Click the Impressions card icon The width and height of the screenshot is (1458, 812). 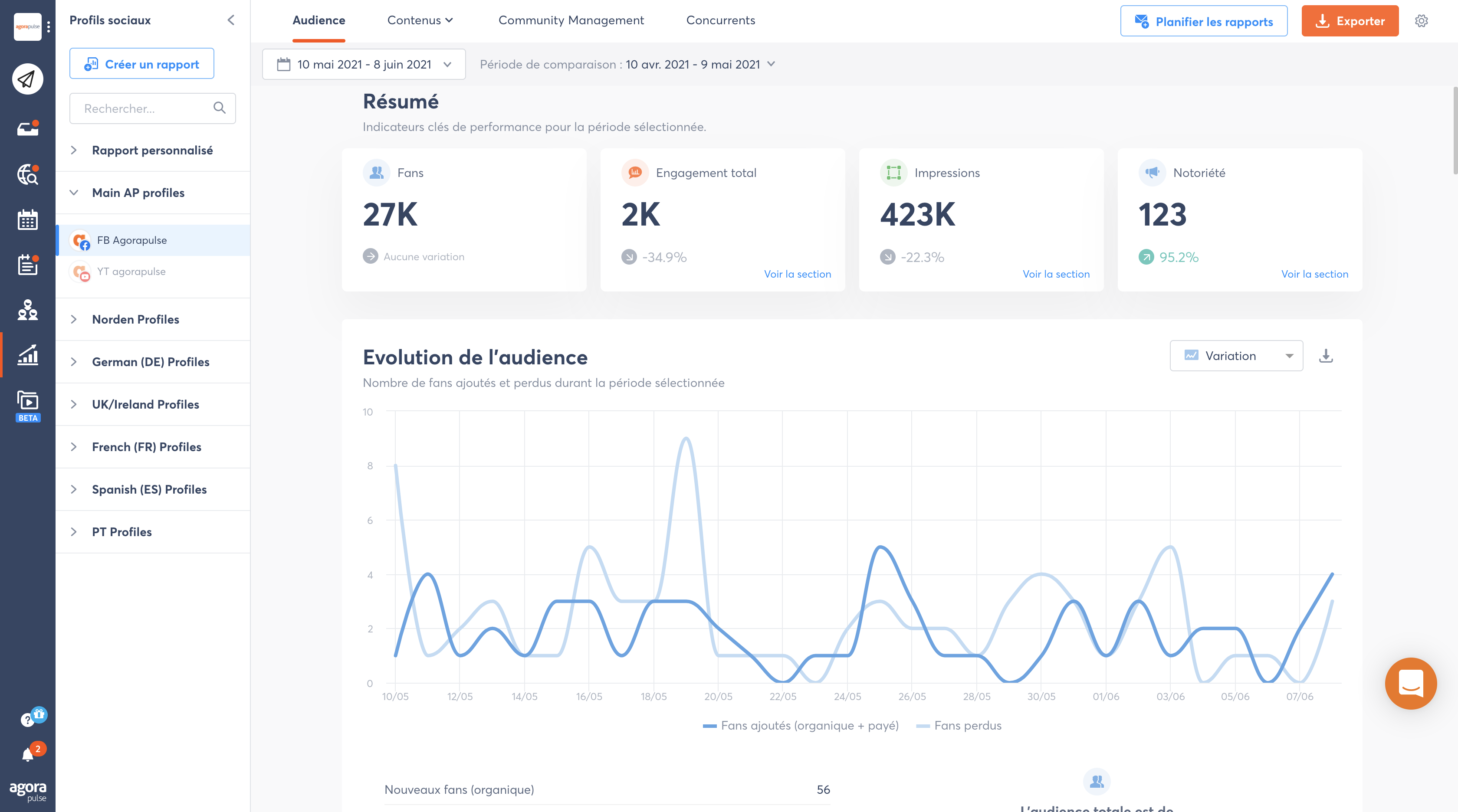click(x=894, y=173)
